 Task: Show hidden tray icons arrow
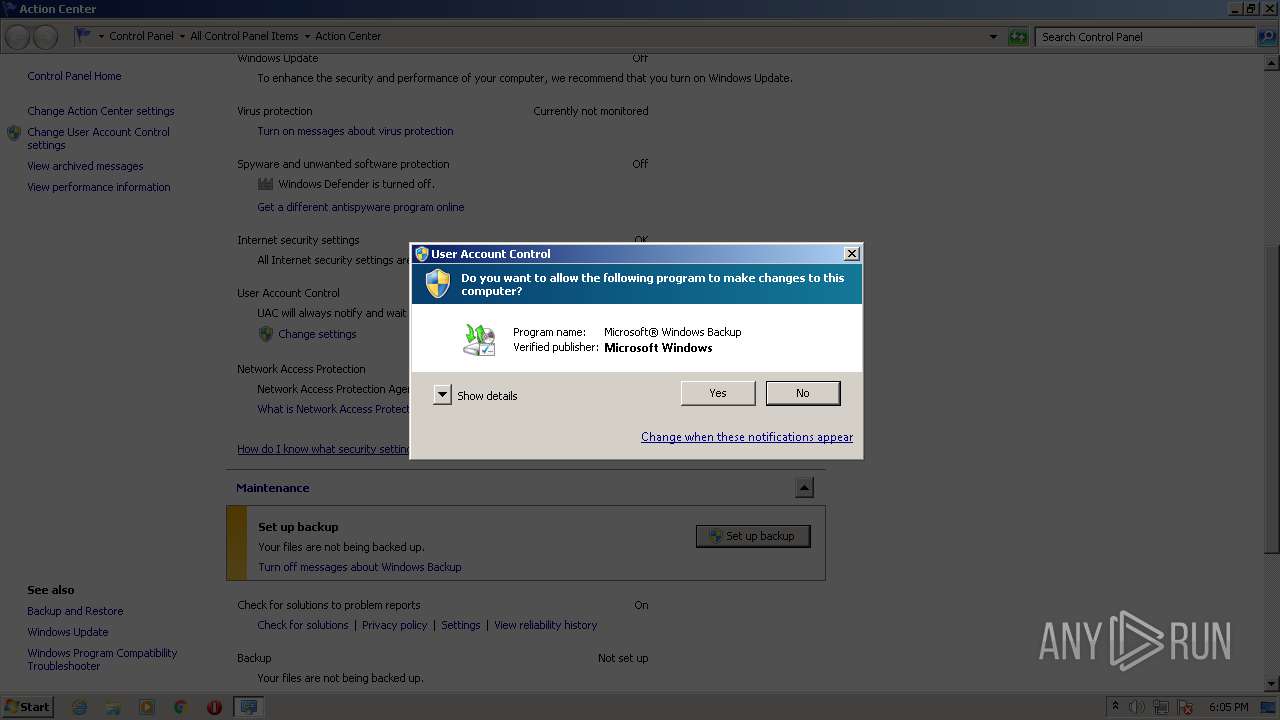point(1116,707)
